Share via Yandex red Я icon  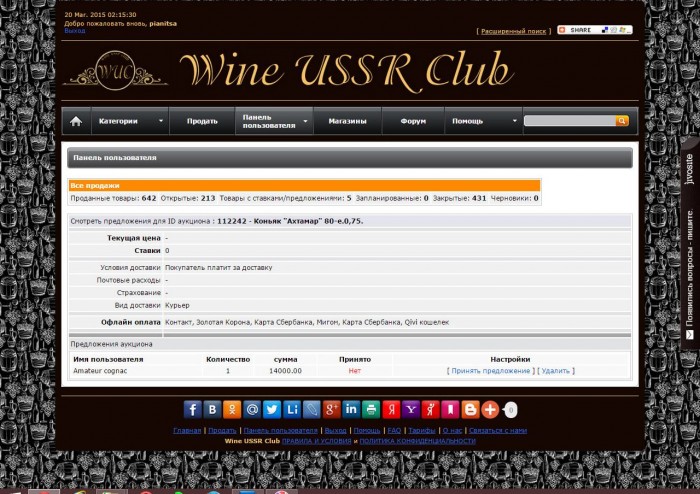point(391,409)
